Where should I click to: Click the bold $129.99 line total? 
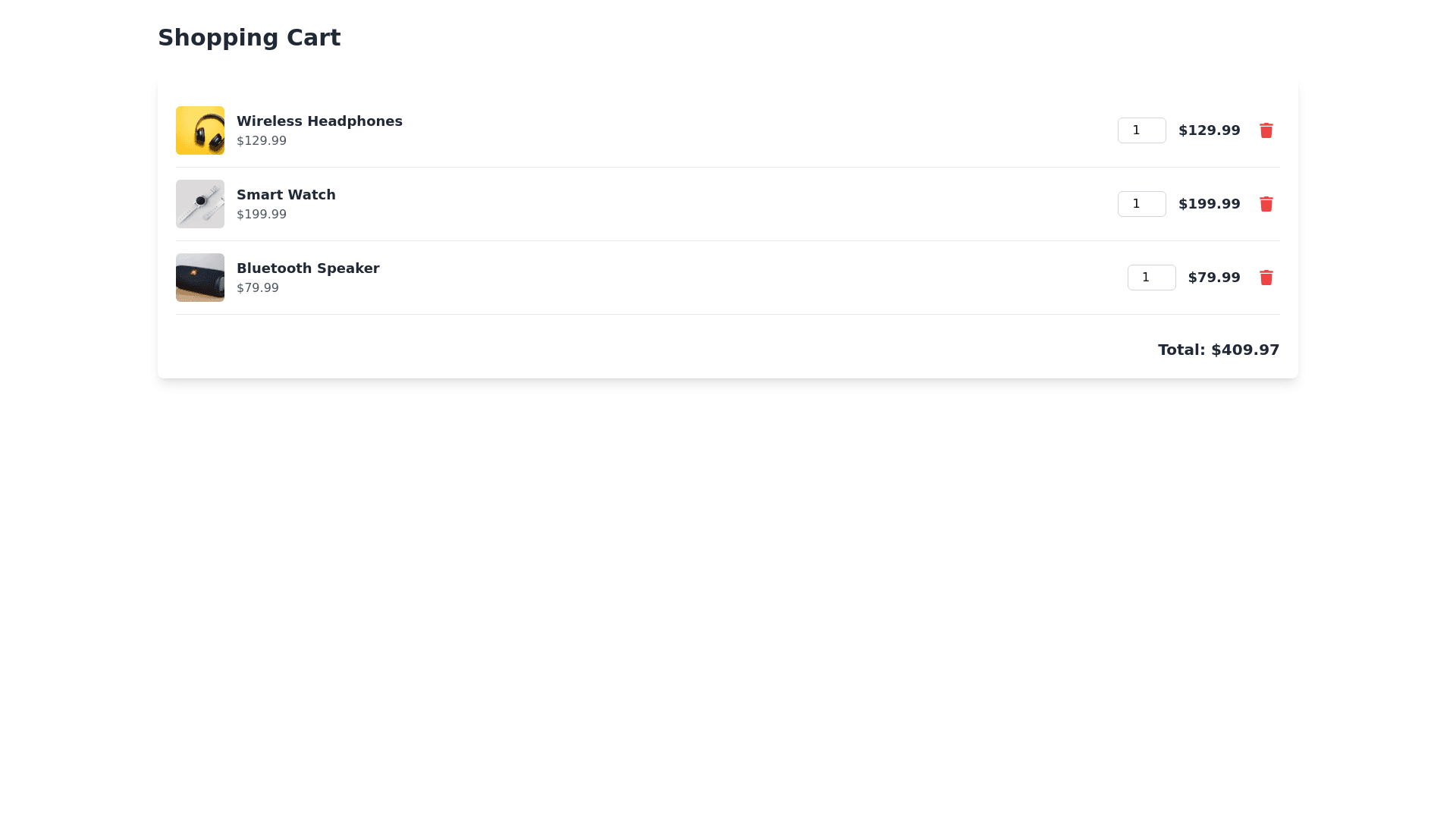pos(1209,130)
